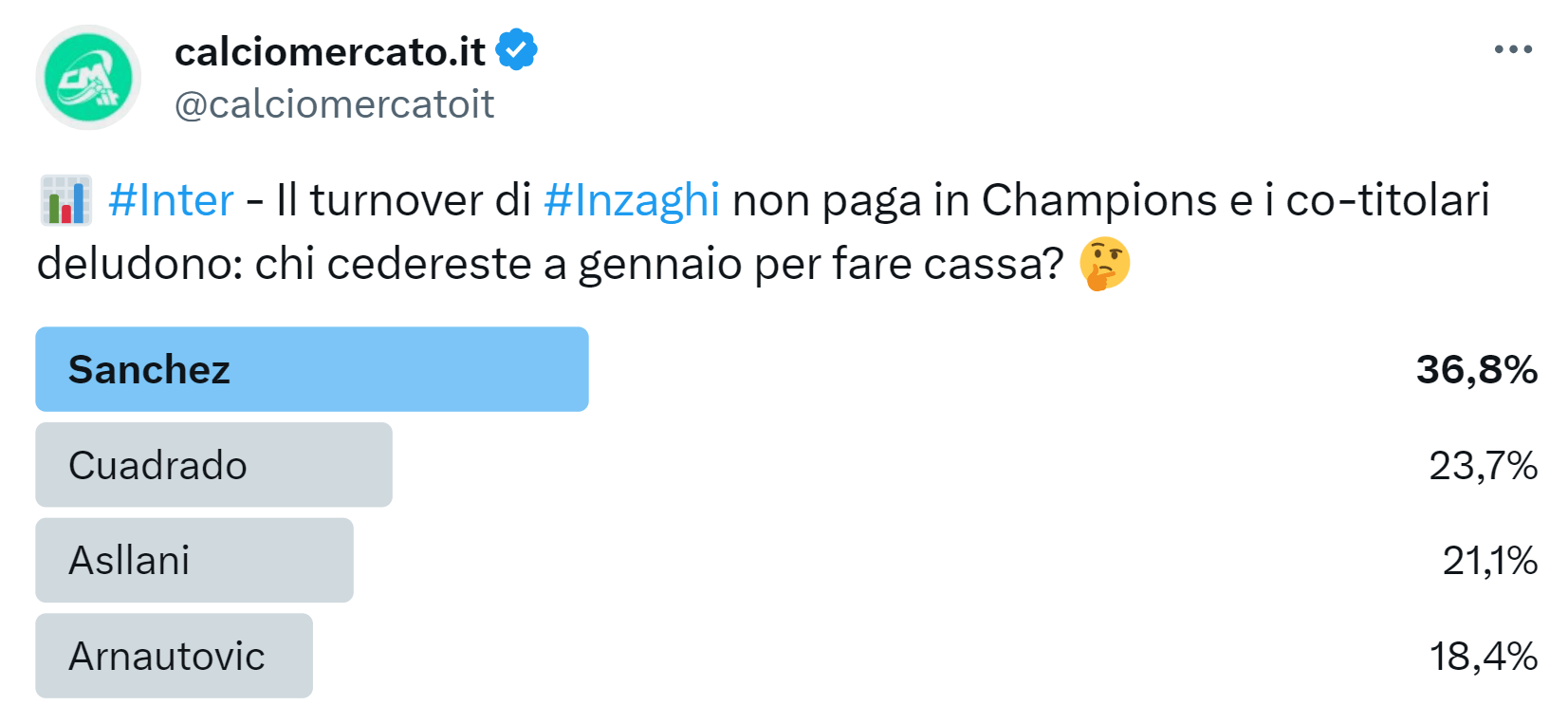Click the 36,8% Sanchez percentage
This screenshot has height=724, width=1568.
pyautogui.click(x=1476, y=369)
